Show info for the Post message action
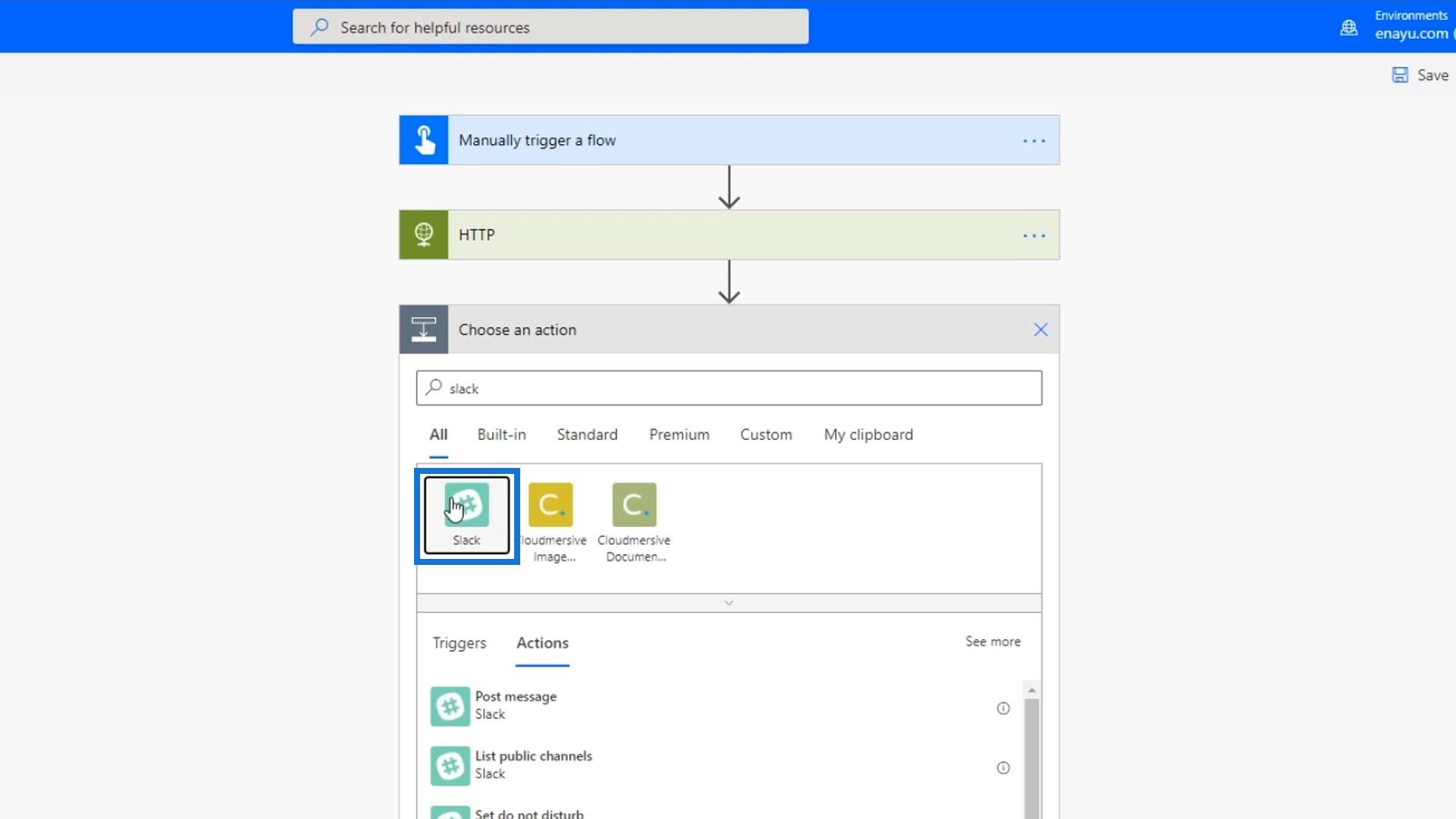This screenshot has width=1456, height=819. coord(1003,708)
